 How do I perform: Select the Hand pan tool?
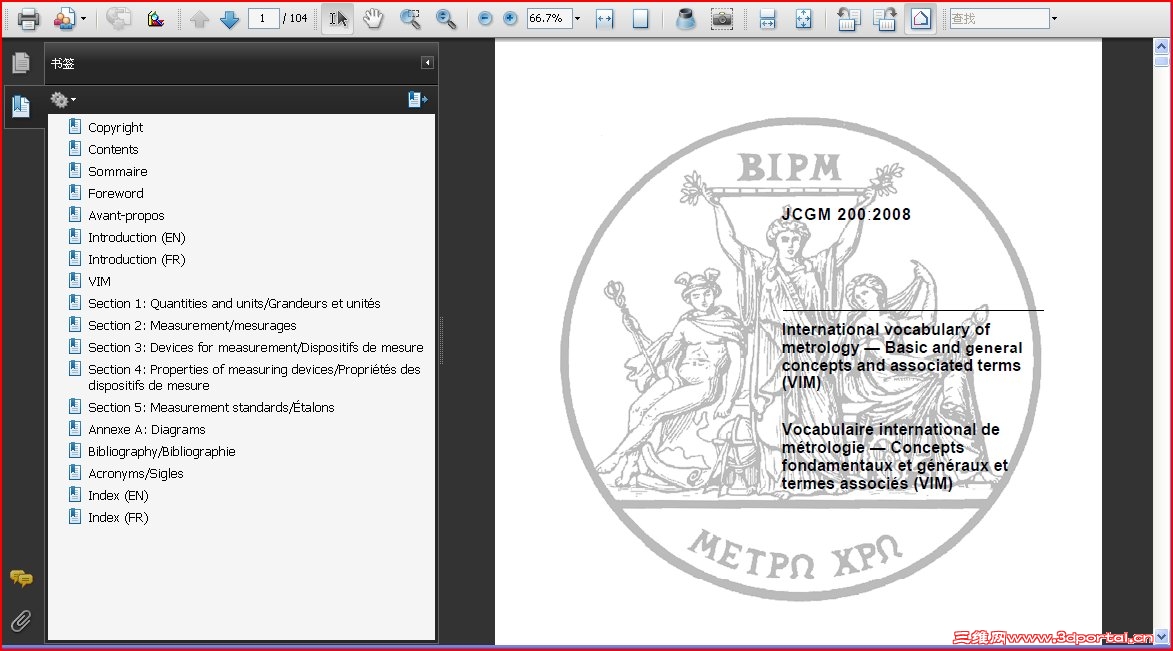pyautogui.click(x=373, y=19)
